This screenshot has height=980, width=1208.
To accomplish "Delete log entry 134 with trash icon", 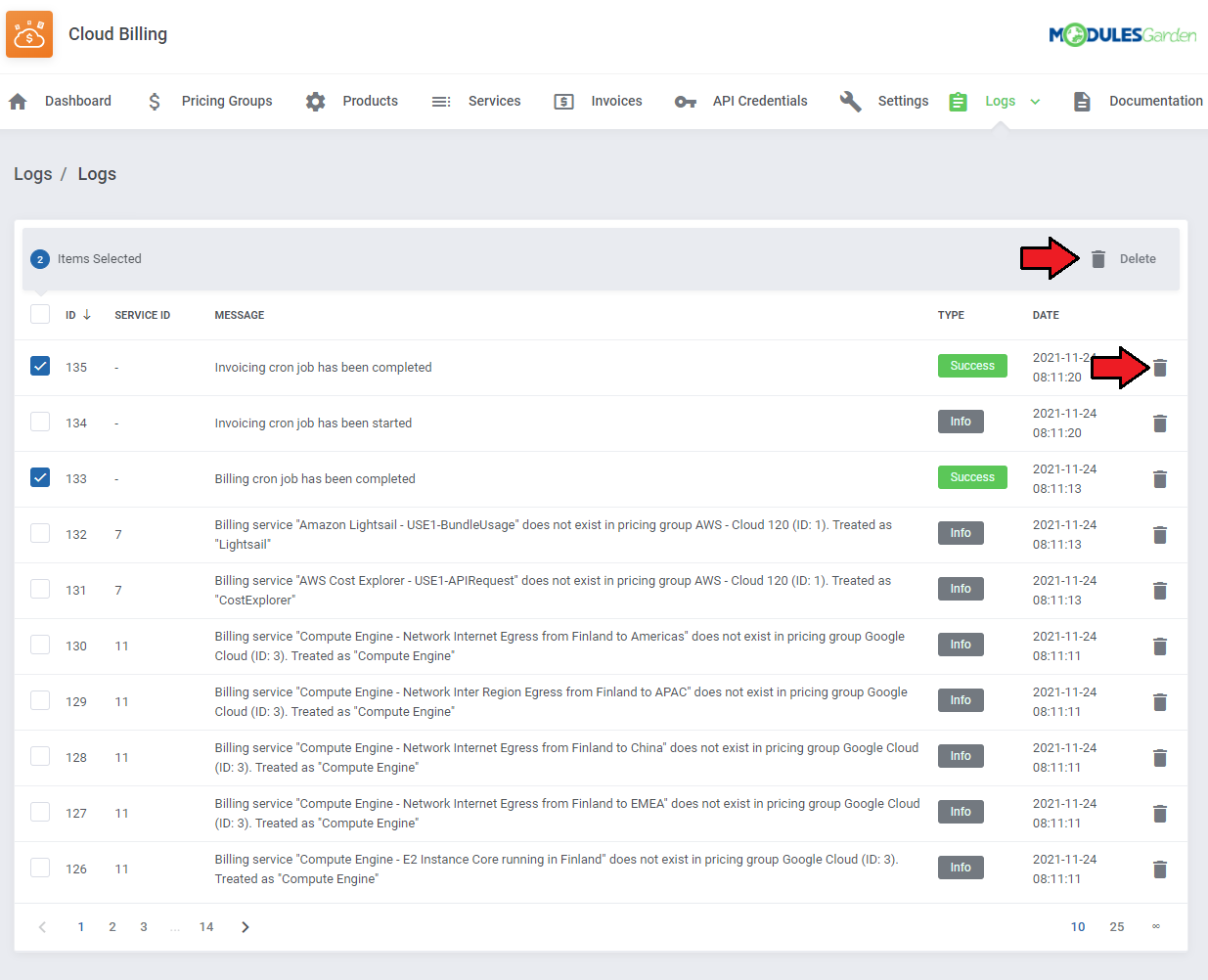I will (x=1160, y=423).
